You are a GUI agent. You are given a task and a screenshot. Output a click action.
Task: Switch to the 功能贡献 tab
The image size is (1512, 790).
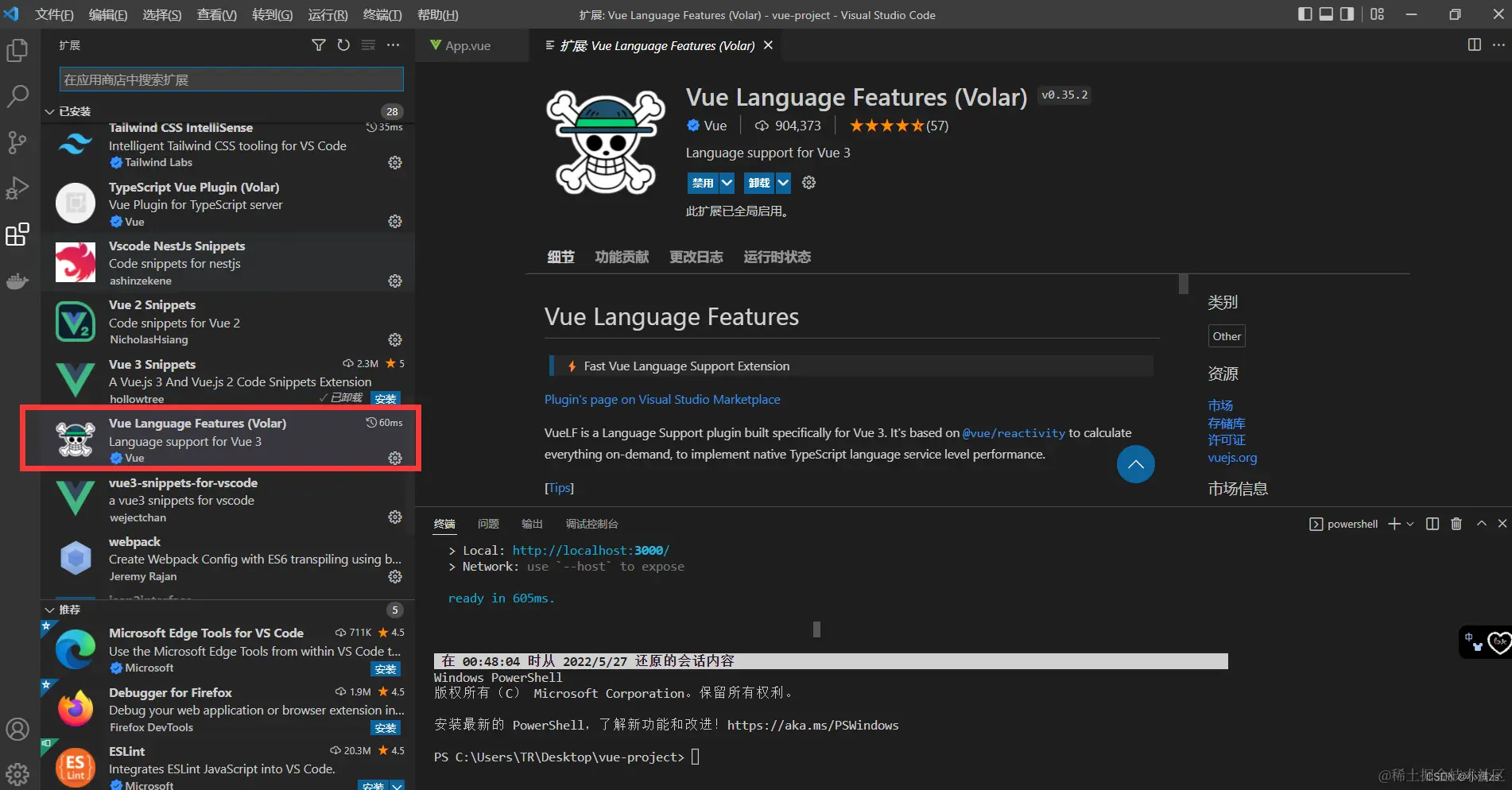622,257
